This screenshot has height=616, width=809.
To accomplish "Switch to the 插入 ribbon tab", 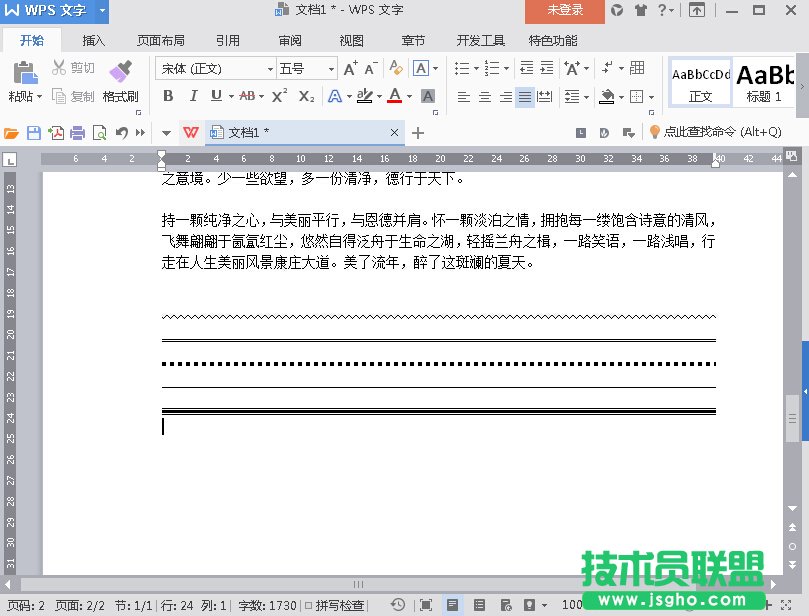I will (x=94, y=41).
